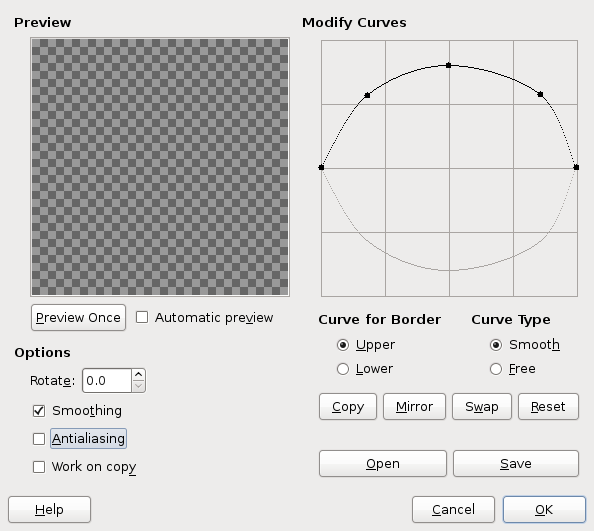Toggle Work on copy checkbox
This screenshot has width=594, height=531.
pos(39,467)
